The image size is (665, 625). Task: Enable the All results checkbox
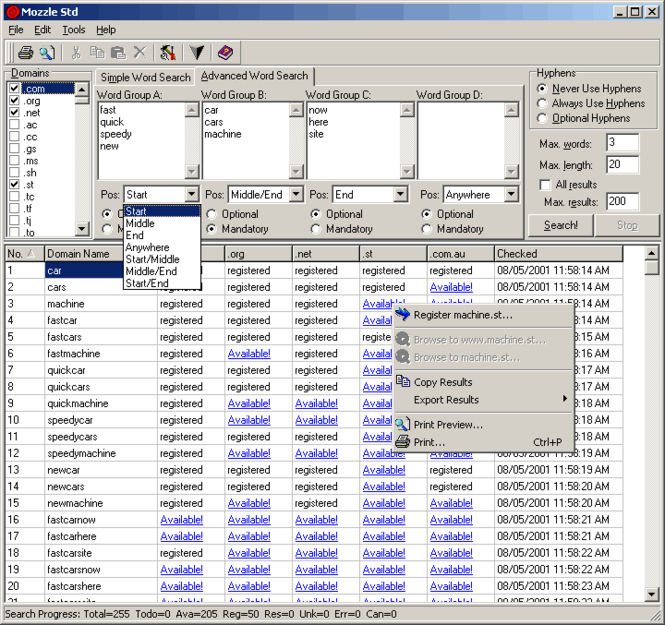pos(545,185)
